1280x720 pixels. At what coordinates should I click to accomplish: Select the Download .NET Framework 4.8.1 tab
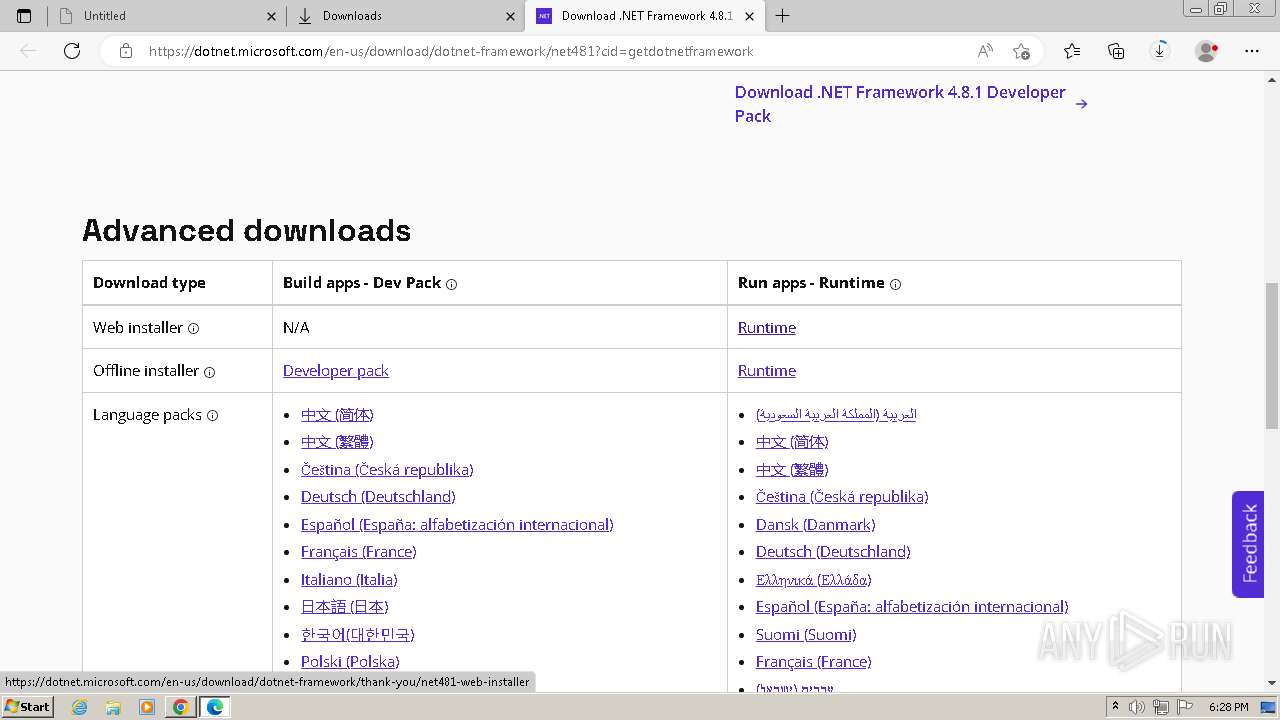pyautogui.click(x=644, y=16)
